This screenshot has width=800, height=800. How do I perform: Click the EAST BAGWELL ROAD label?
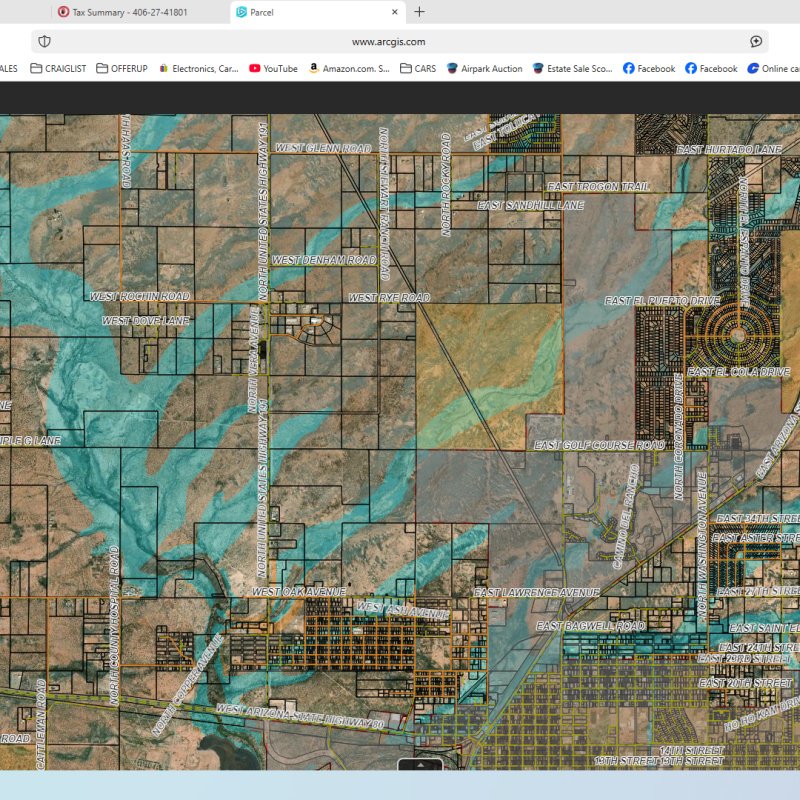pos(591,626)
